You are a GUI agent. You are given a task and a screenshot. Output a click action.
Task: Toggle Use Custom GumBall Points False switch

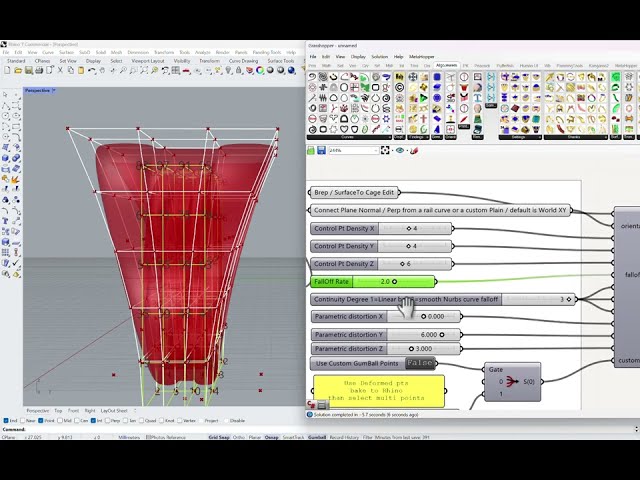click(420, 363)
